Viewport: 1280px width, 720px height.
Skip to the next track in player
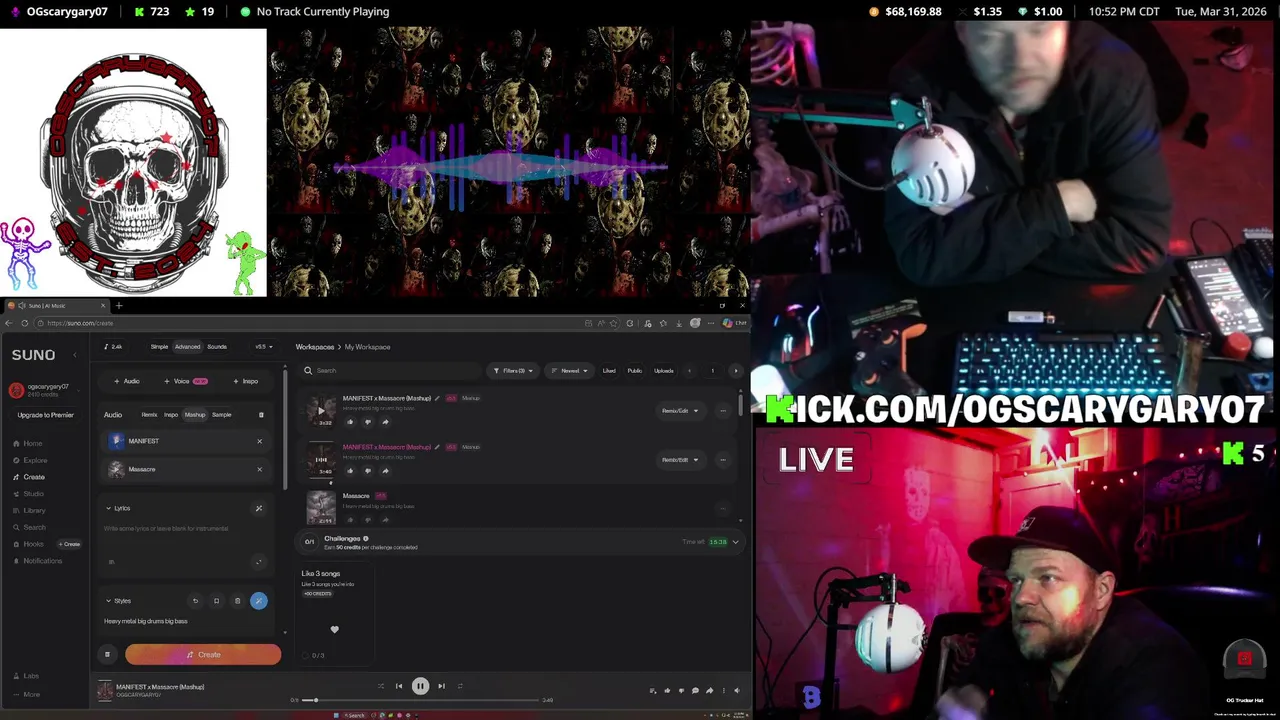tap(441, 686)
